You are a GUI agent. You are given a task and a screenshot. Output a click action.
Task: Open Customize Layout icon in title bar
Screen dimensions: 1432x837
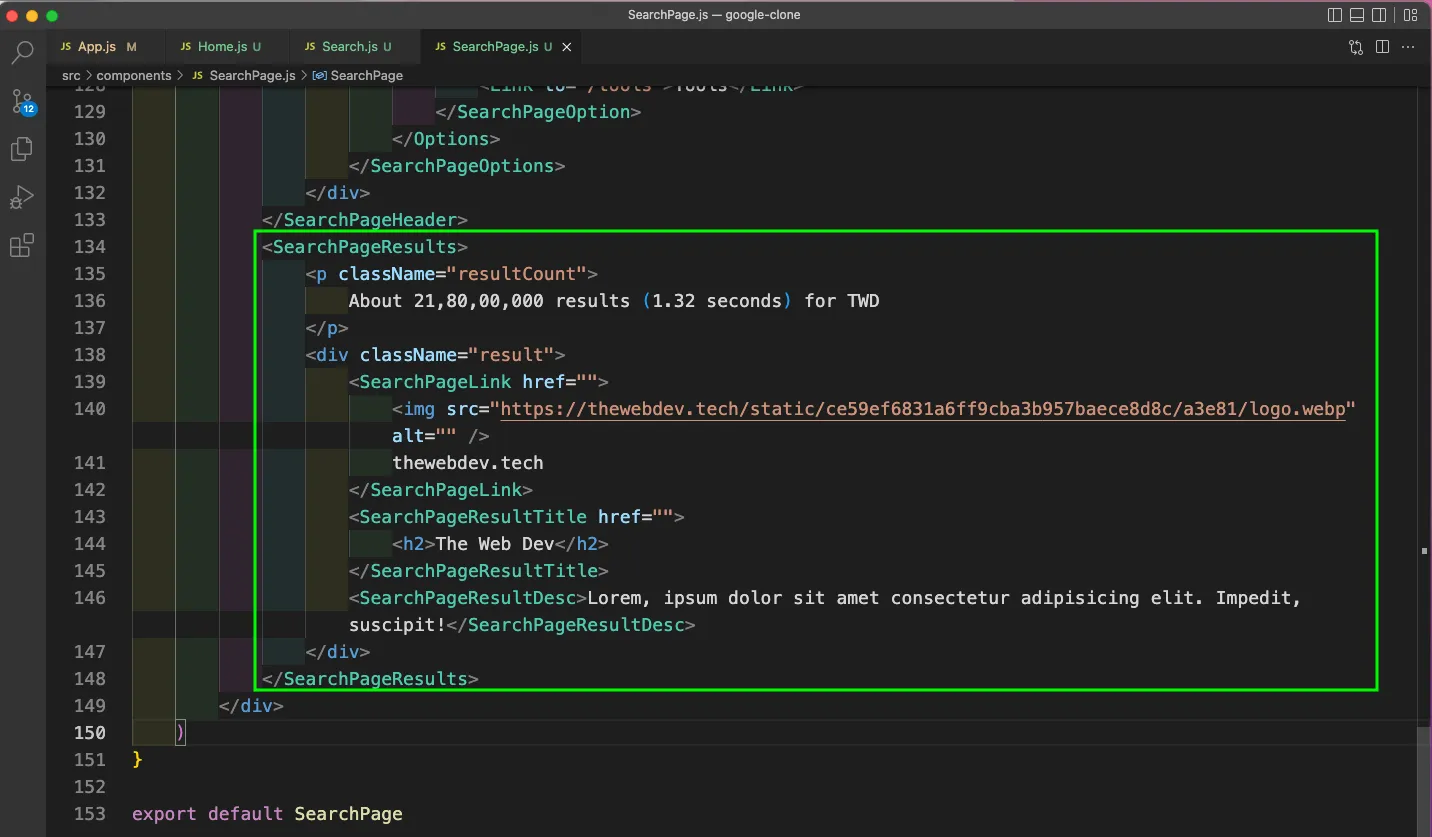1410,15
